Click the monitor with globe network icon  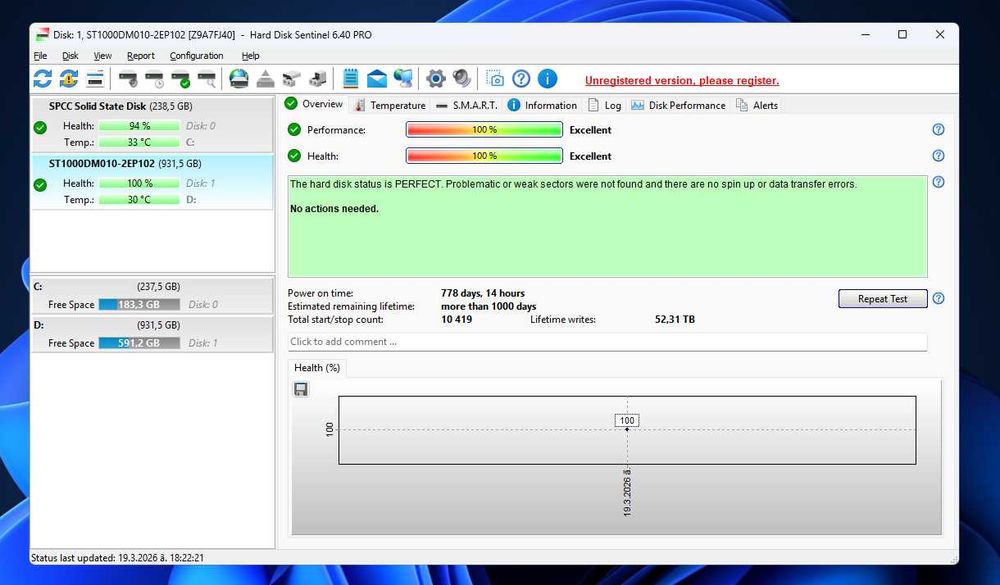[403, 79]
